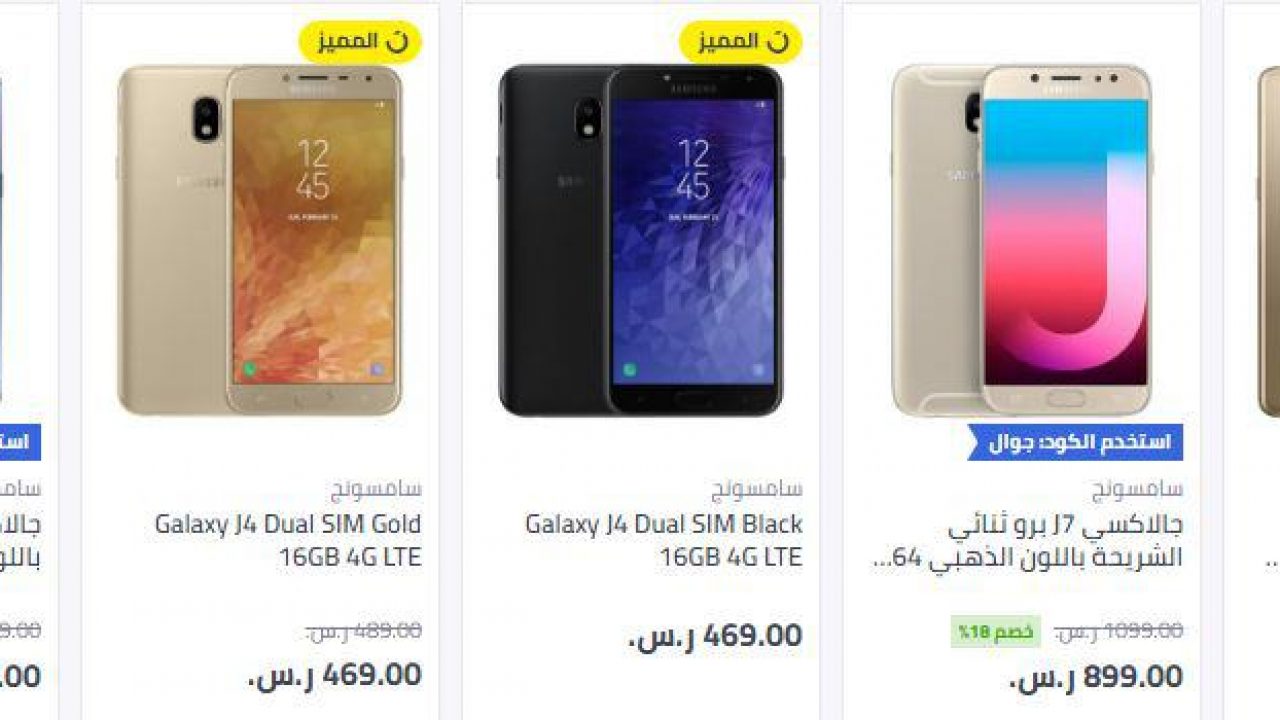
Task: Click the استخدم الكود: جوال promo banner
Action: (x=1075, y=442)
